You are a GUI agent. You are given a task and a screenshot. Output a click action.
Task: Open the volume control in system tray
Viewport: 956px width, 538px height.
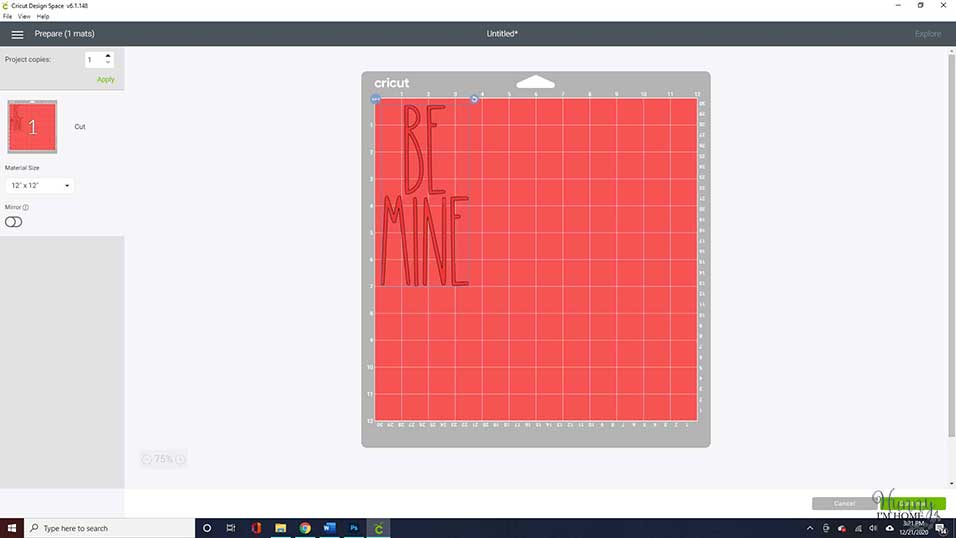(x=873, y=528)
